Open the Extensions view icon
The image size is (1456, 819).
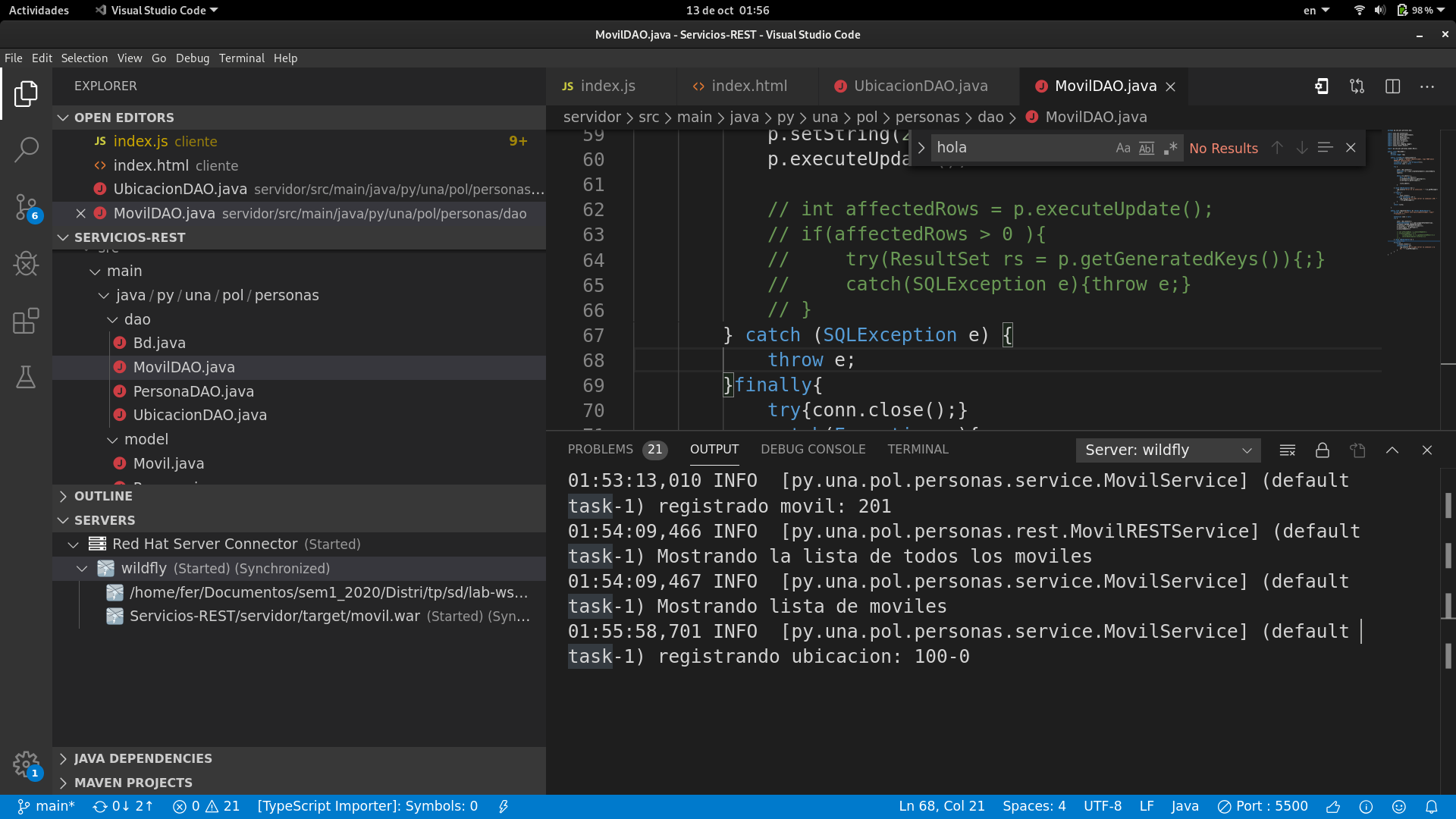click(26, 321)
